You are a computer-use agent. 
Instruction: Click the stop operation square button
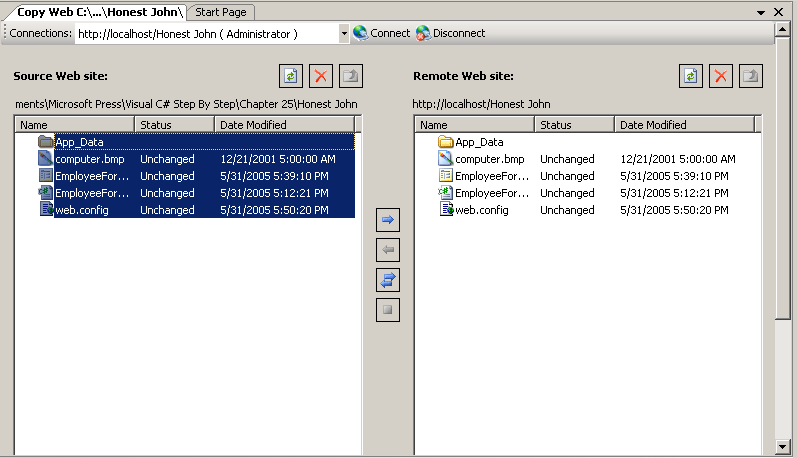tap(389, 310)
